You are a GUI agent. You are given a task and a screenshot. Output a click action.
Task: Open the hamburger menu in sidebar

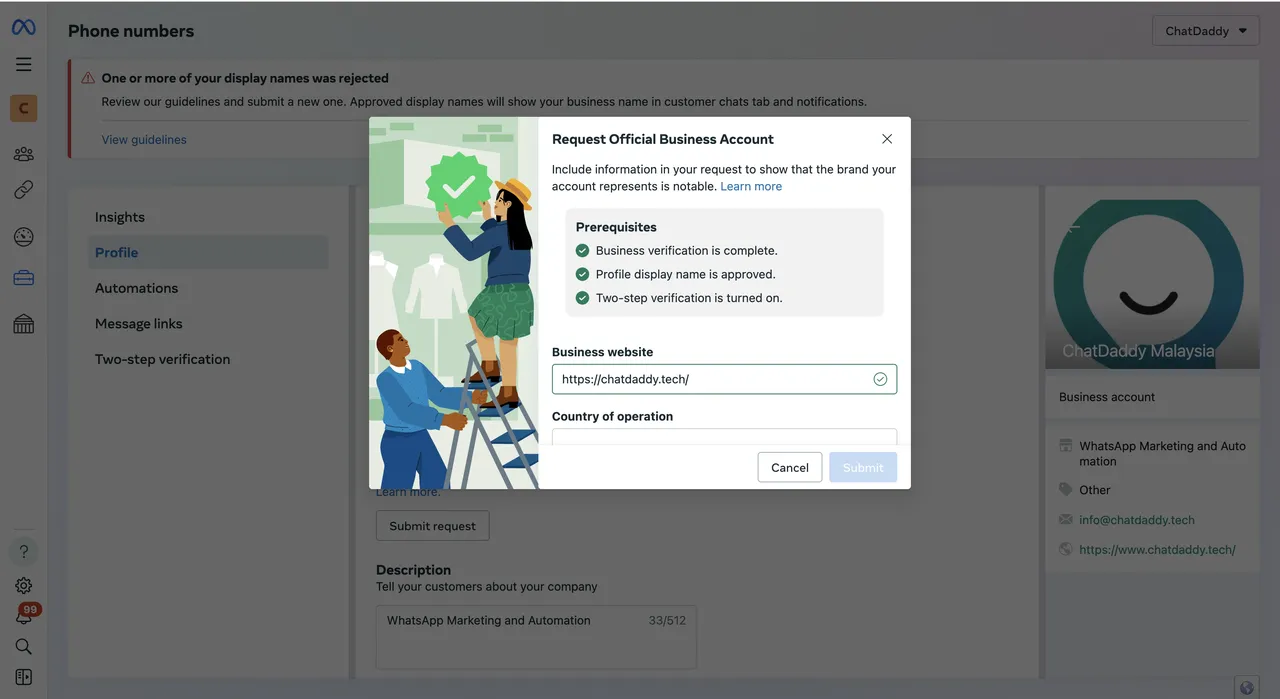23,65
